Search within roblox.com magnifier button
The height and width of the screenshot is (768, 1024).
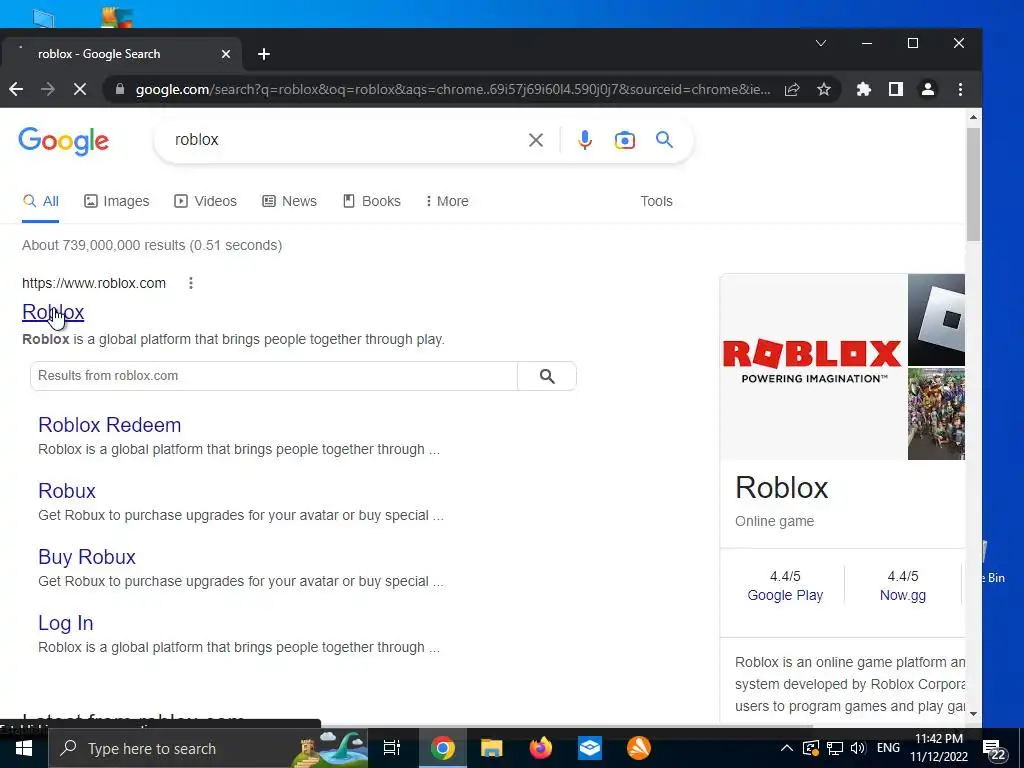[x=547, y=376]
